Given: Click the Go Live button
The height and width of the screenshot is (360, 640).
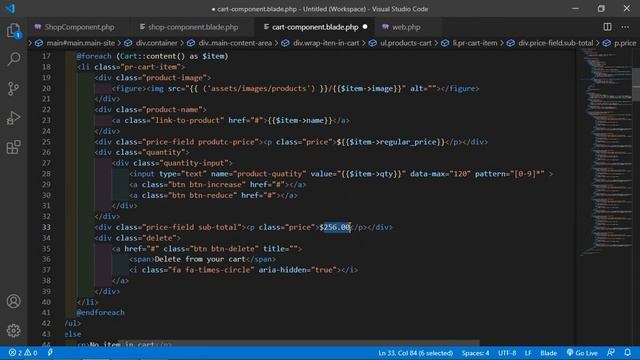Looking at the screenshot, I should (x=582, y=353).
